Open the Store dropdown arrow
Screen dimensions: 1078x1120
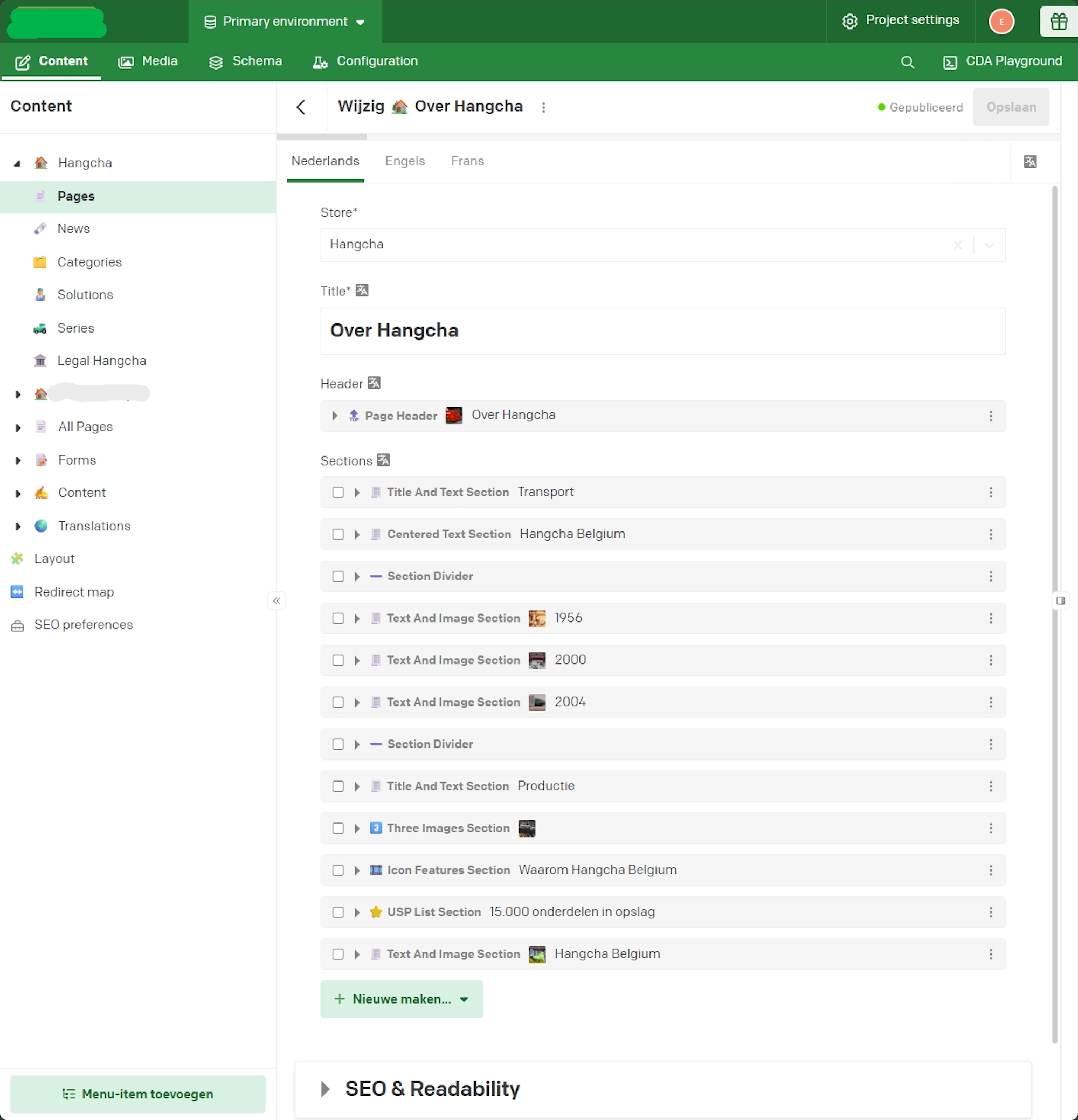coord(990,245)
